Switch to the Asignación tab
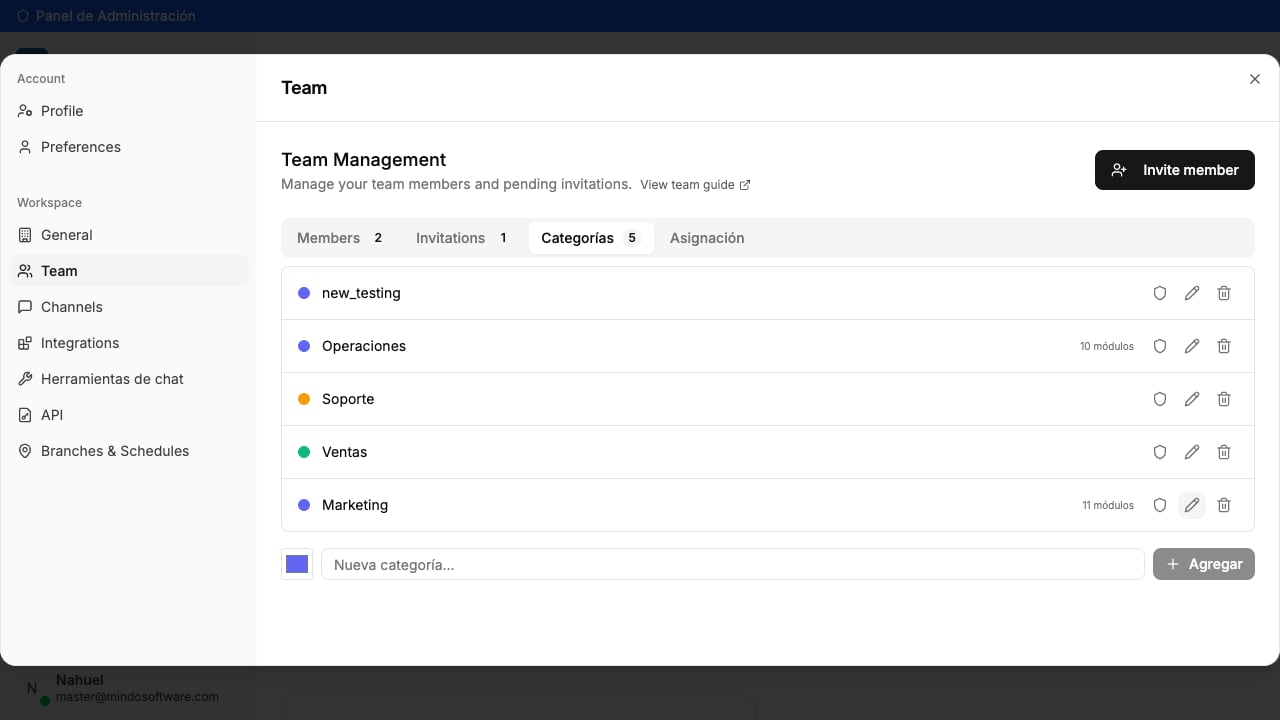The width and height of the screenshot is (1280, 720). [707, 238]
